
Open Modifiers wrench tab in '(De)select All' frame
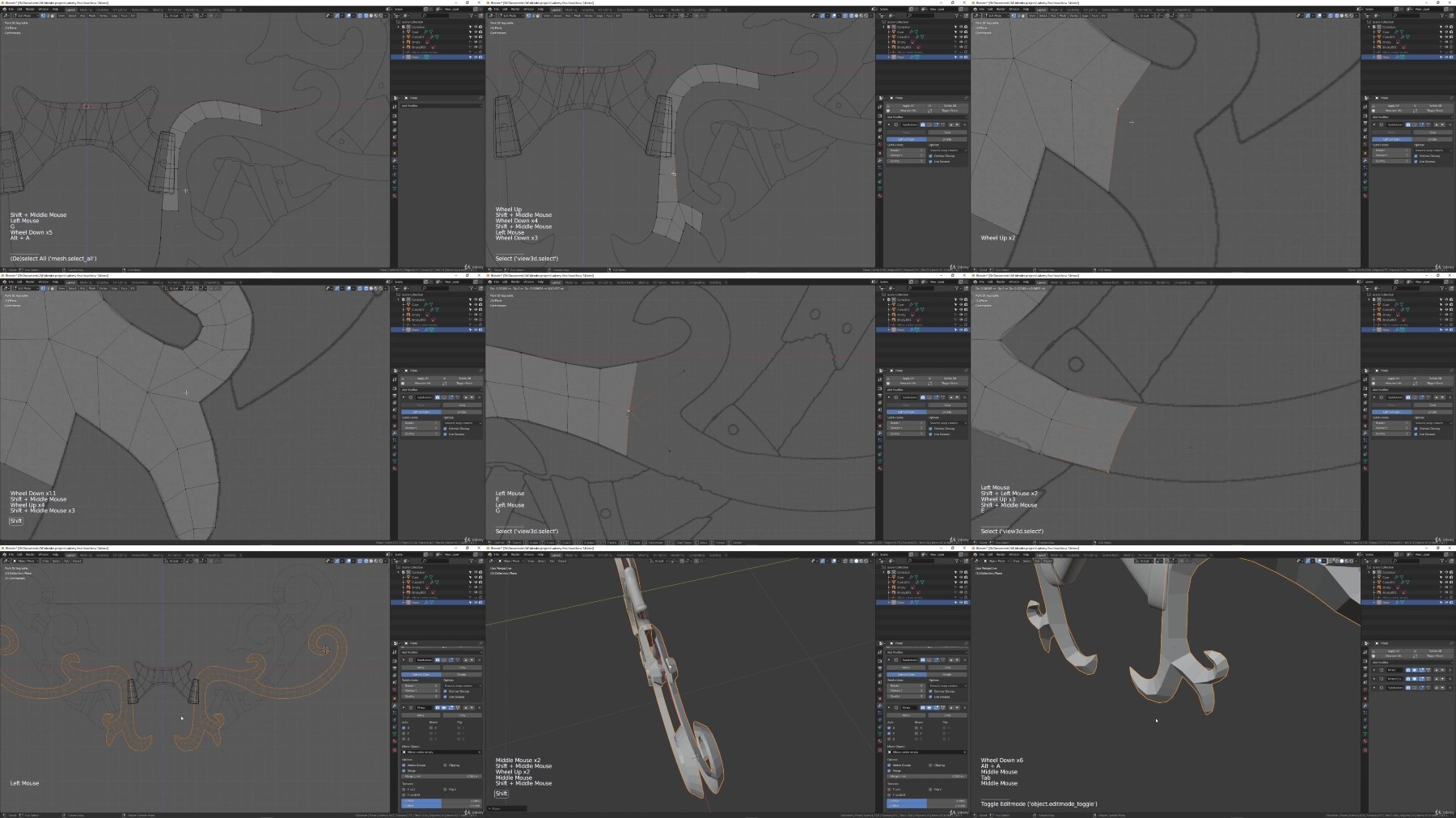(x=395, y=160)
